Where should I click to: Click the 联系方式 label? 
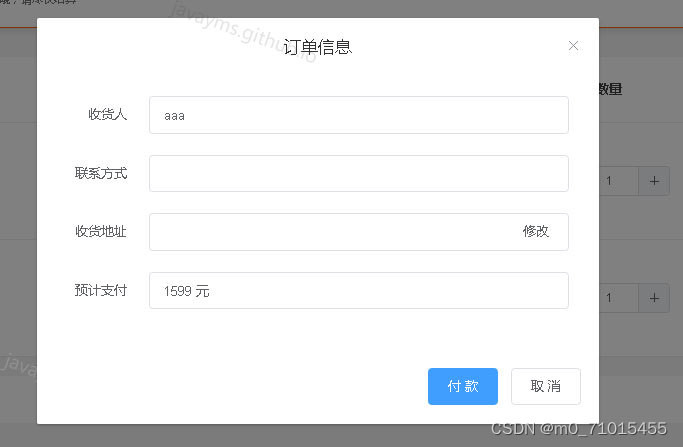(101, 173)
